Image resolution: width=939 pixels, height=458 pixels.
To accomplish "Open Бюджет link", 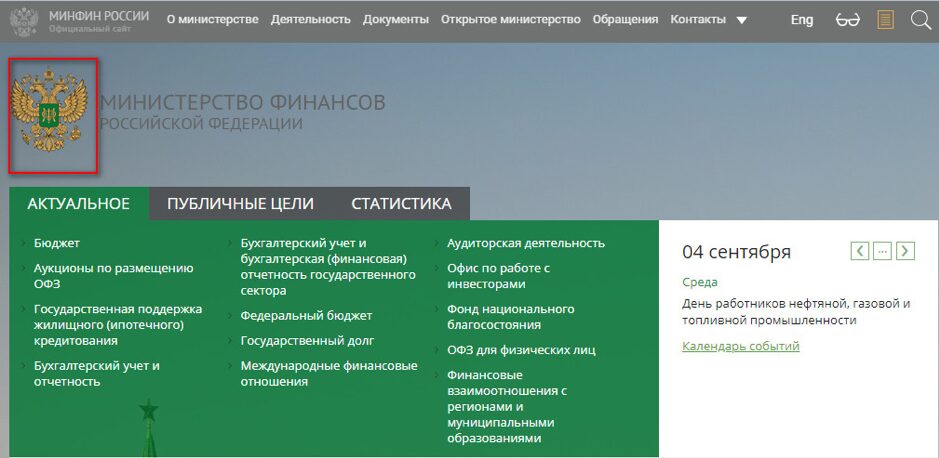I will (57, 243).
